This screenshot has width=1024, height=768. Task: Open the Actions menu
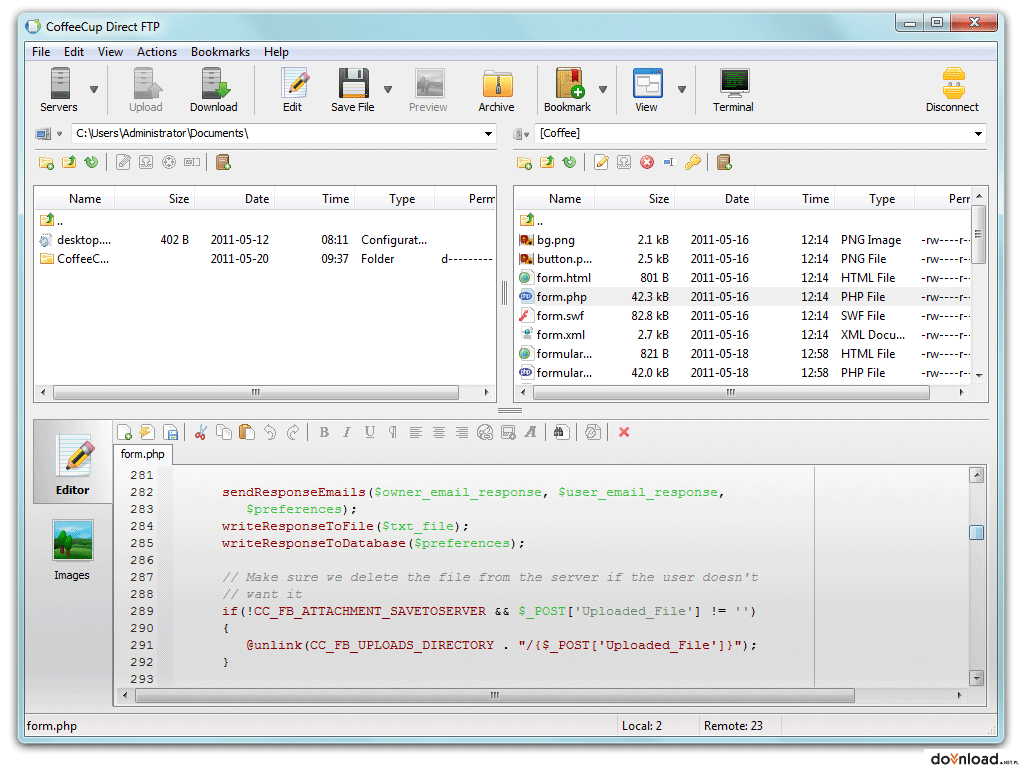[157, 52]
